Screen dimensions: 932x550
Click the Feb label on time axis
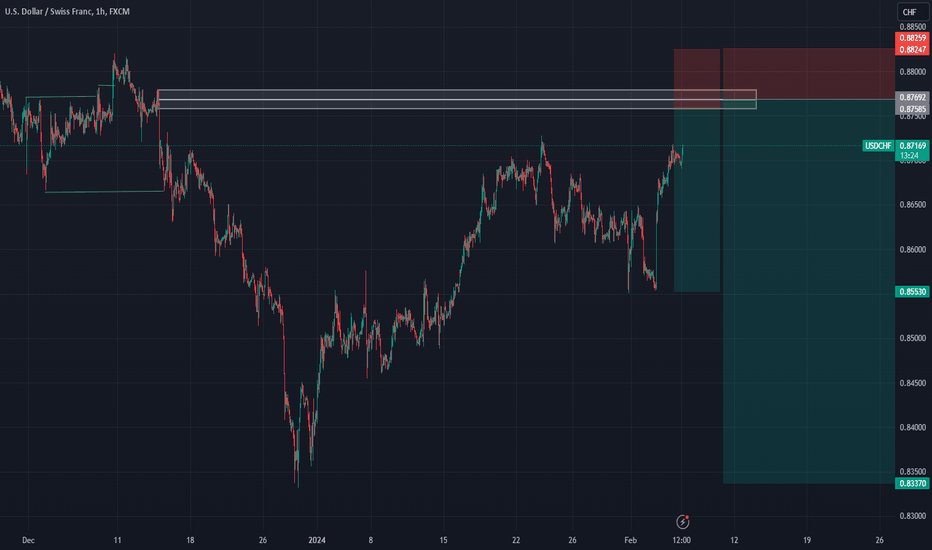[x=630, y=540]
